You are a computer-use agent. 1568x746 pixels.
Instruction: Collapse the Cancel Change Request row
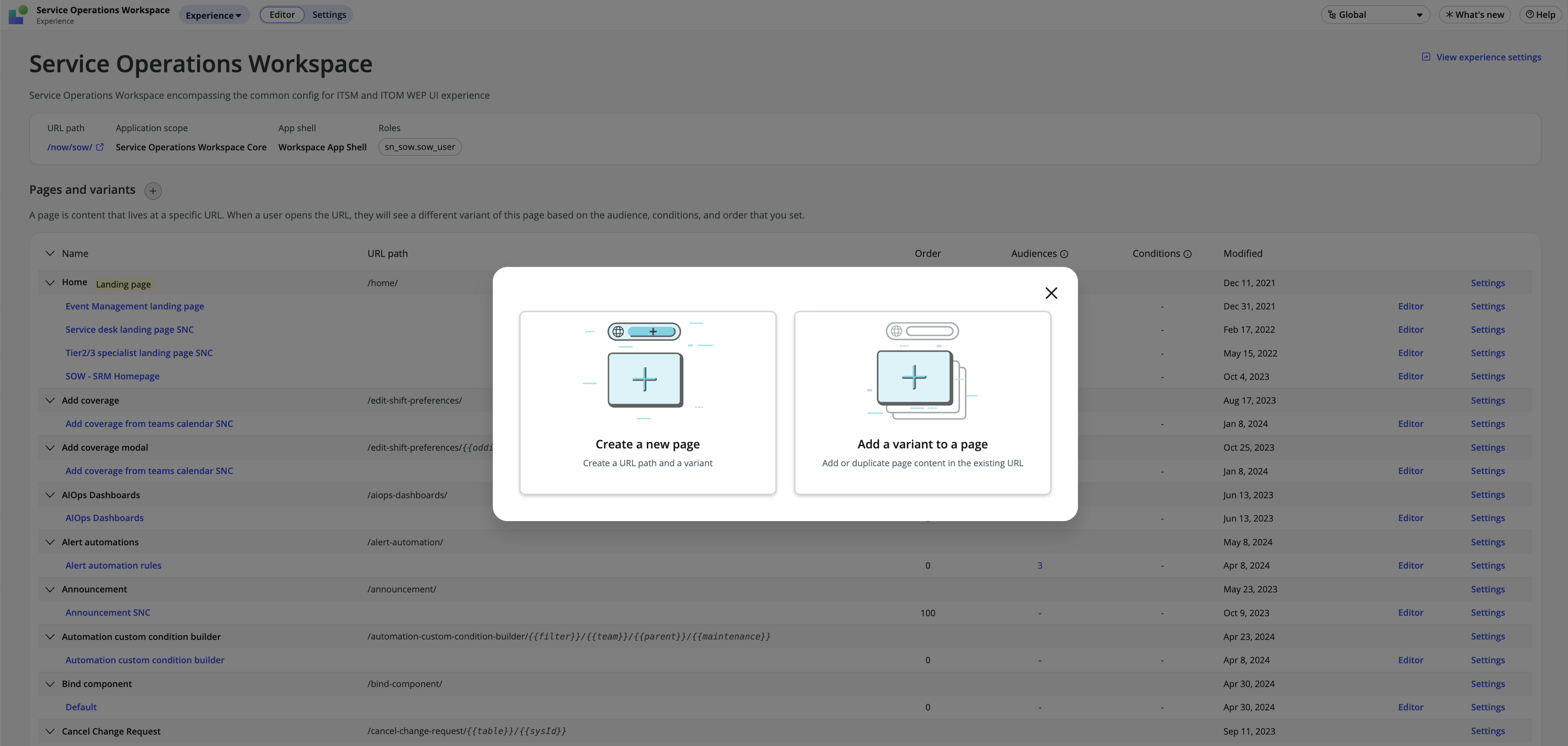pos(50,731)
